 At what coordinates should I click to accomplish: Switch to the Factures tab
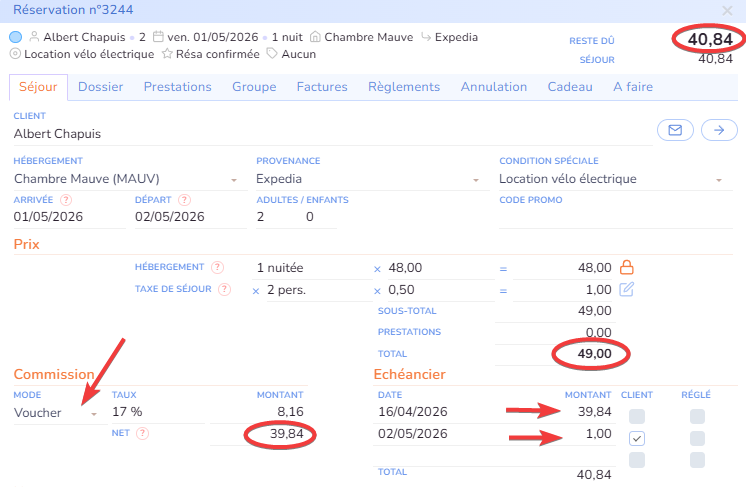pyautogui.click(x=322, y=87)
